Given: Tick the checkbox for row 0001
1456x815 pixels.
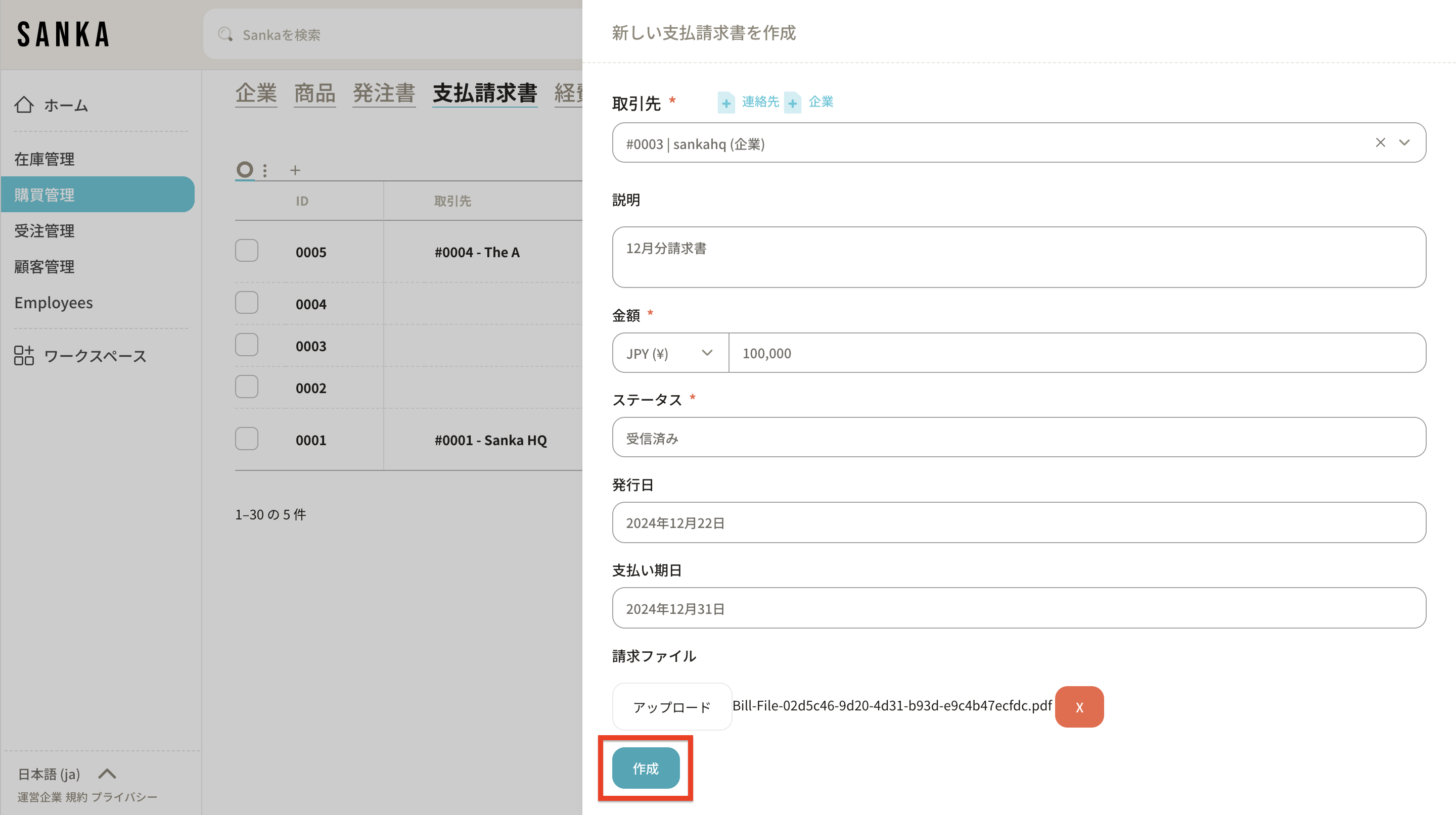Looking at the screenshot, I should (246, 439).
